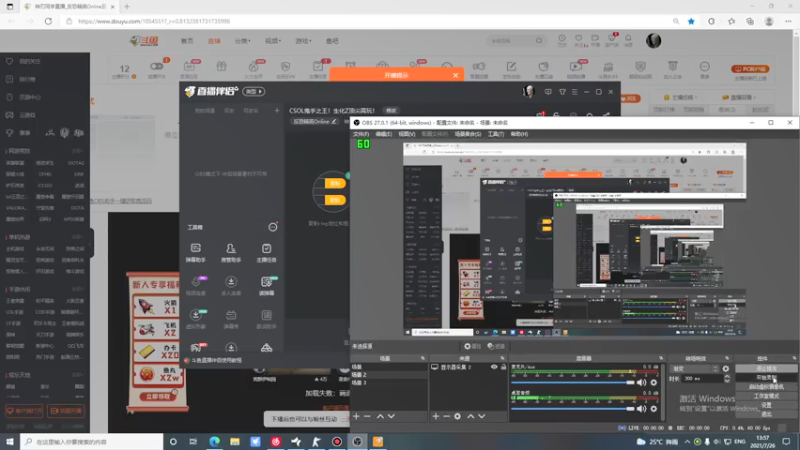The width and height of the screenshot is (800, 450).
Task: Add a new scene in OBS Scenes panel
Action: [x=356, y=416]
